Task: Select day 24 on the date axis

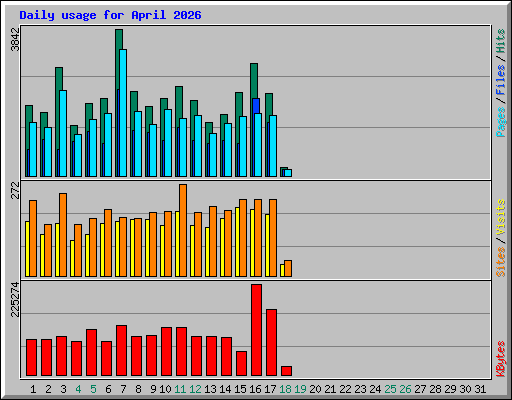Action: pos(375,389)
